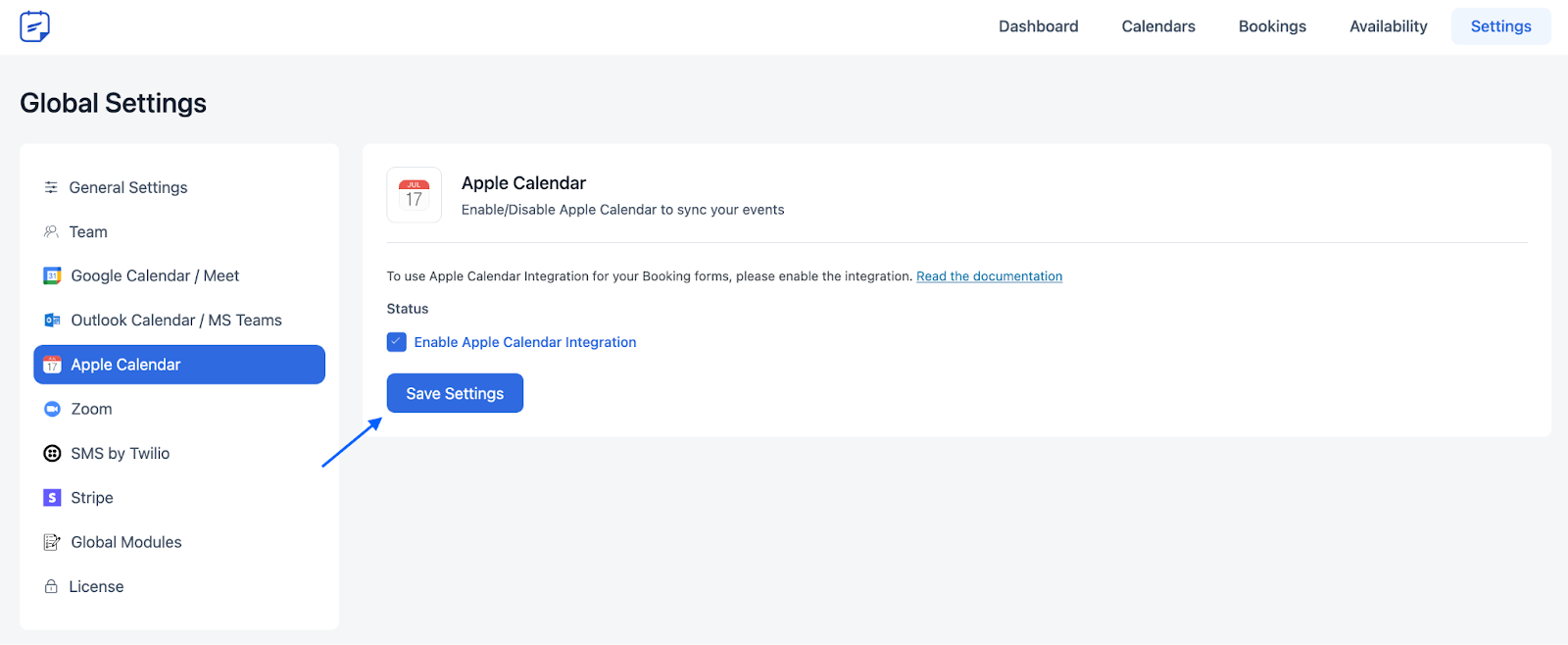Click the app logo icon
Viewport: 1568px width, 645px height.
(34, 26)
